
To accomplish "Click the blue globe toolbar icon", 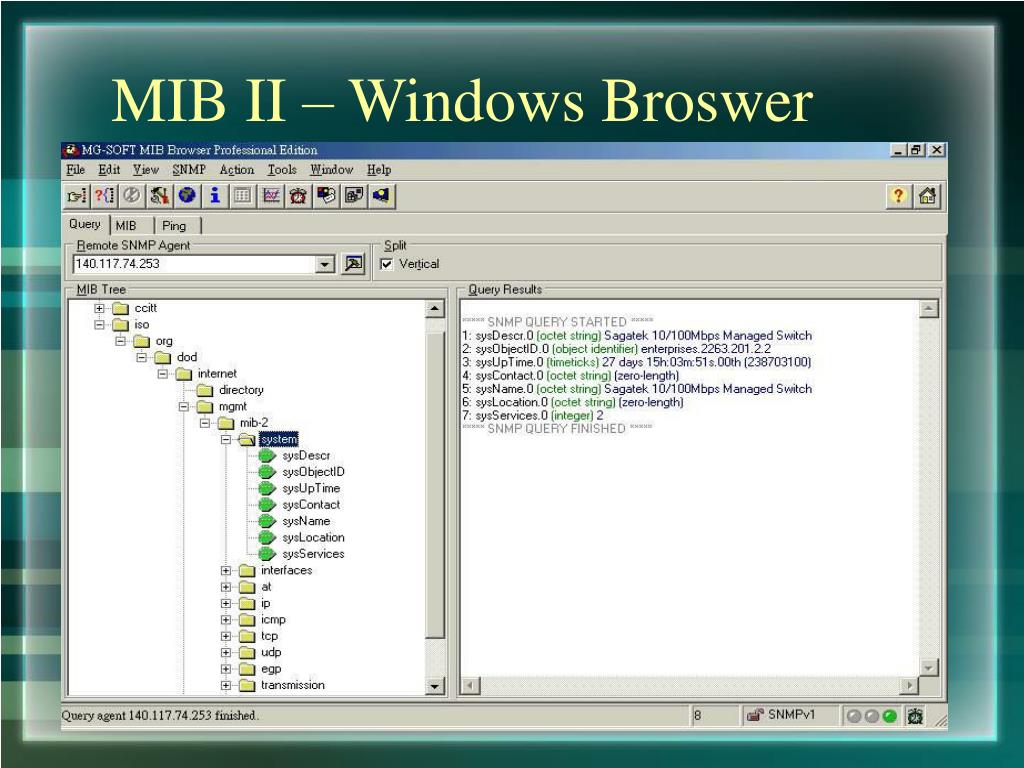I will coord(187,195).
